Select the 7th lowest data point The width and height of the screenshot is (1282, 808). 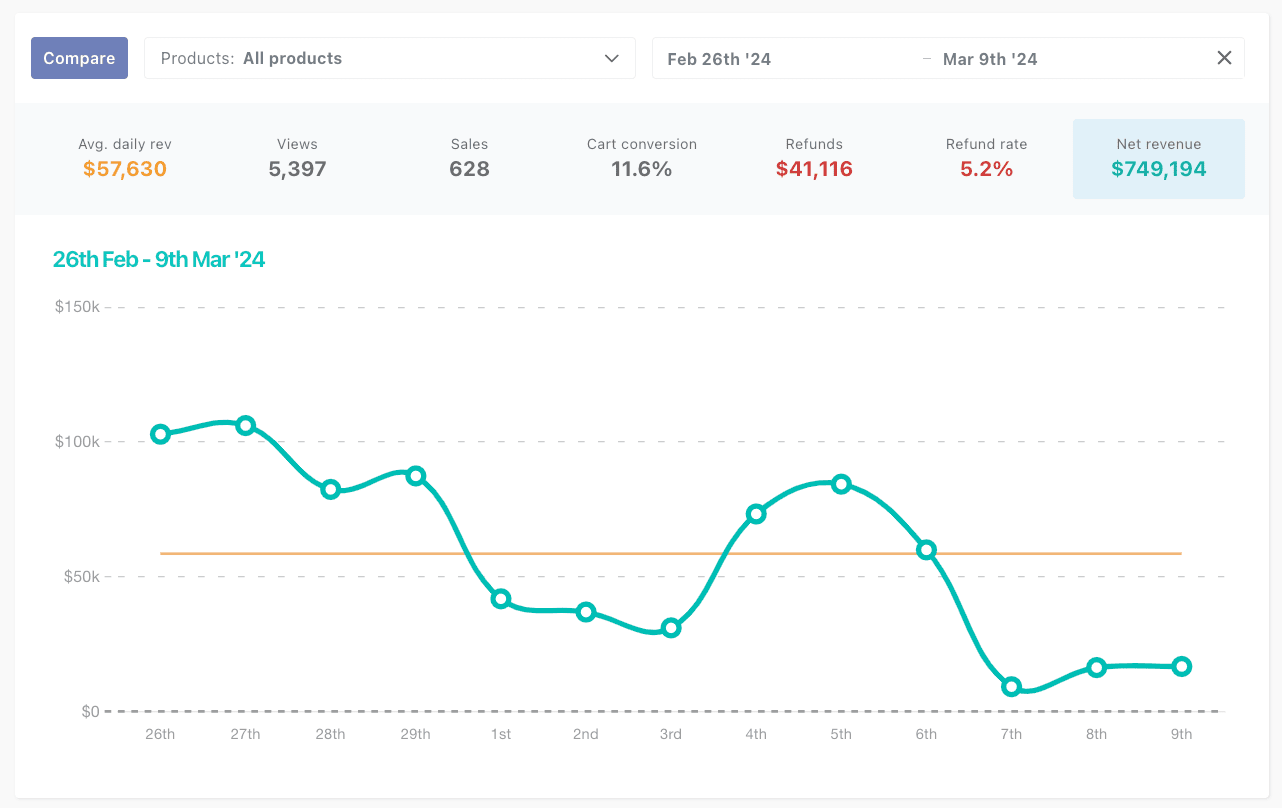click(1011, 687)
